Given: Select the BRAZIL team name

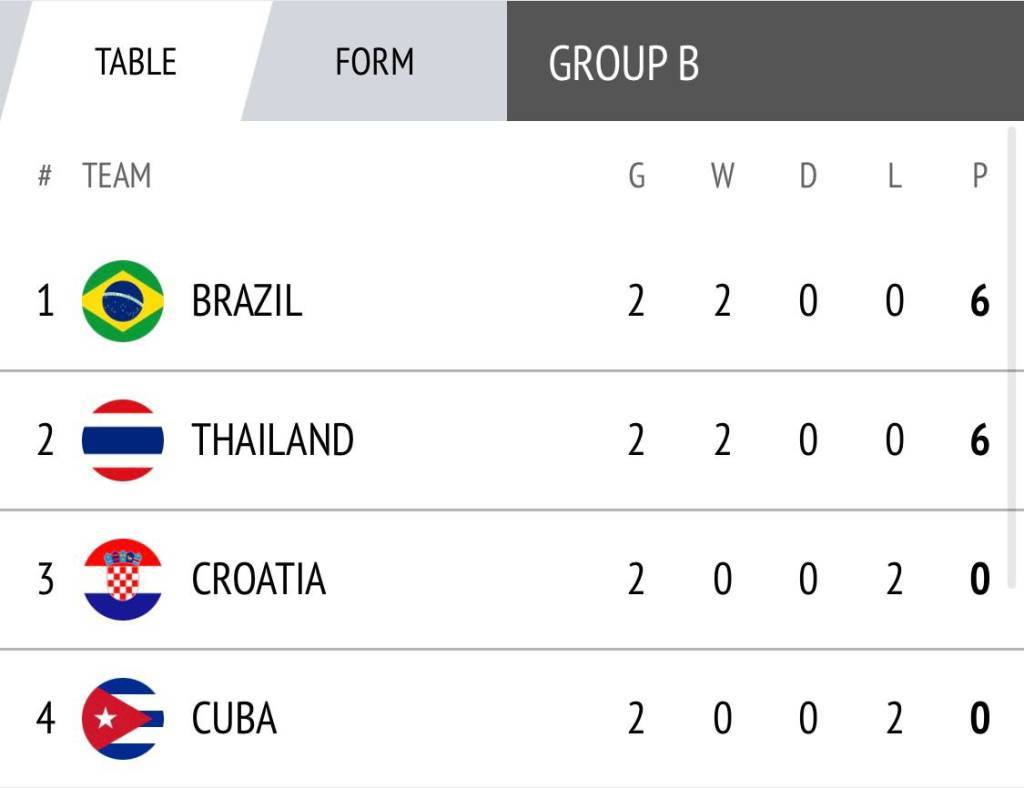Looking at the screenshot, I should (x=246, y=301).
